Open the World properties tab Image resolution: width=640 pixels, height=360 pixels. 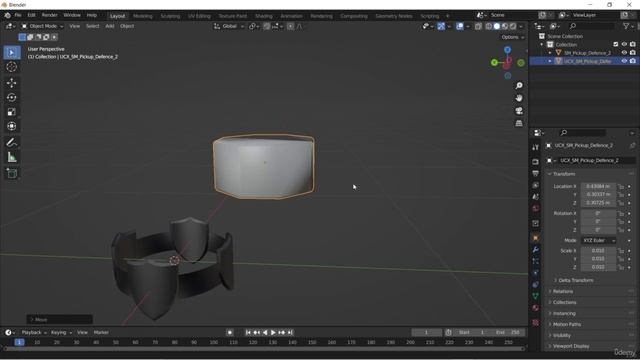(x=536, y=209)
